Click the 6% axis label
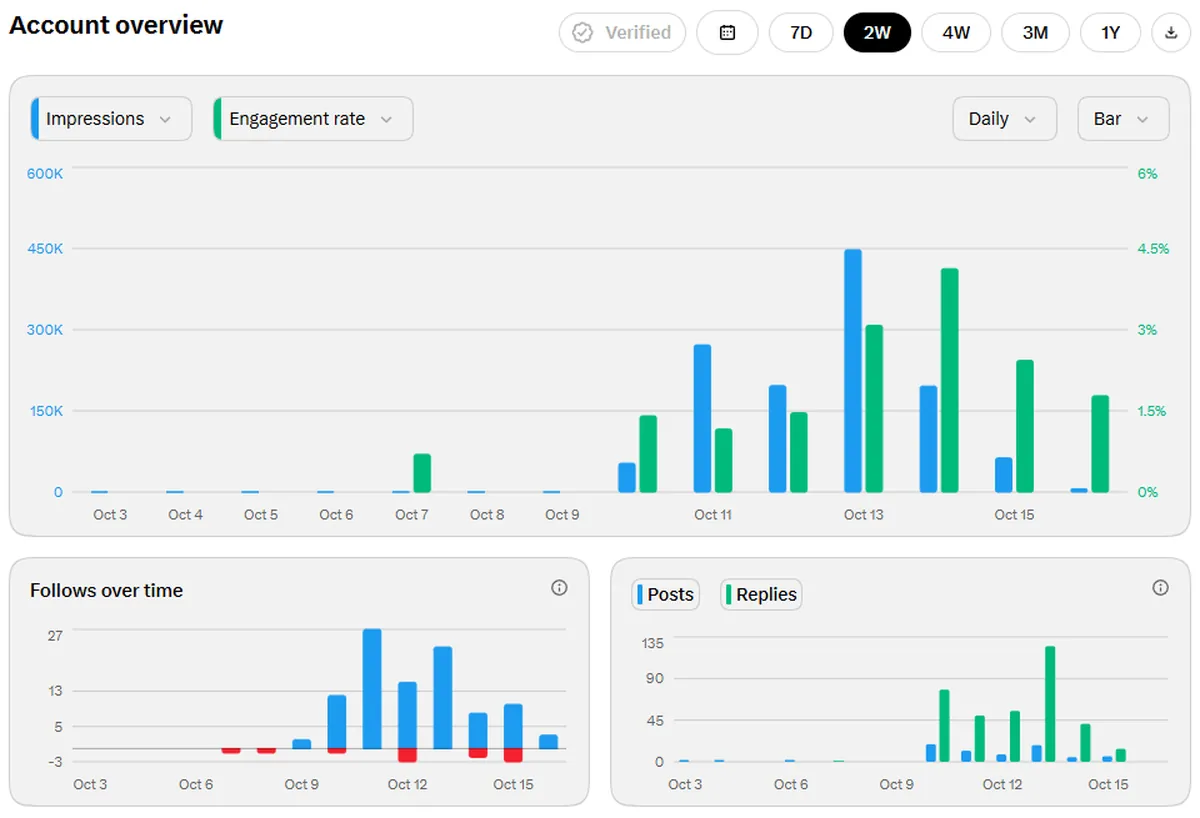 [1147, 173]
